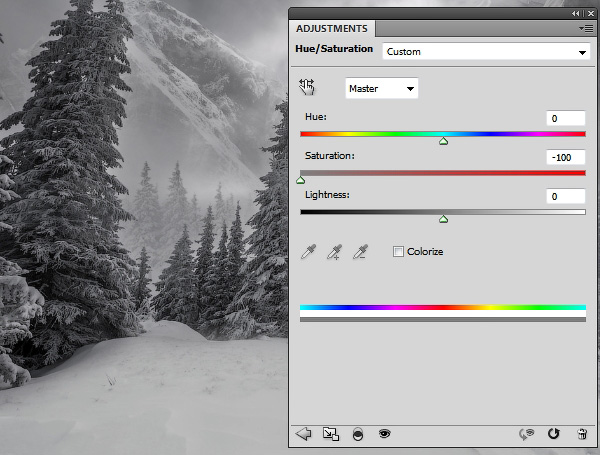Select the Add to Sample eyedropper
The image size is (600, 455).
point(334,252)
